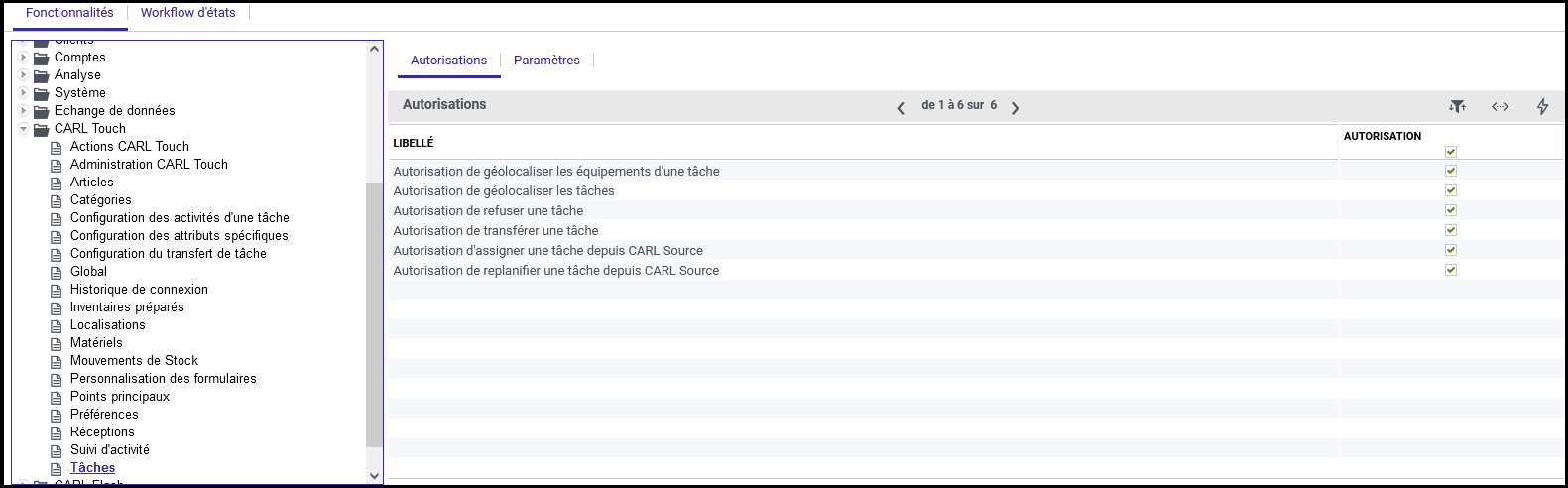Click document icon beside Inventaires préparés
Screen dimensions: 1568x488
pos(57,307)
